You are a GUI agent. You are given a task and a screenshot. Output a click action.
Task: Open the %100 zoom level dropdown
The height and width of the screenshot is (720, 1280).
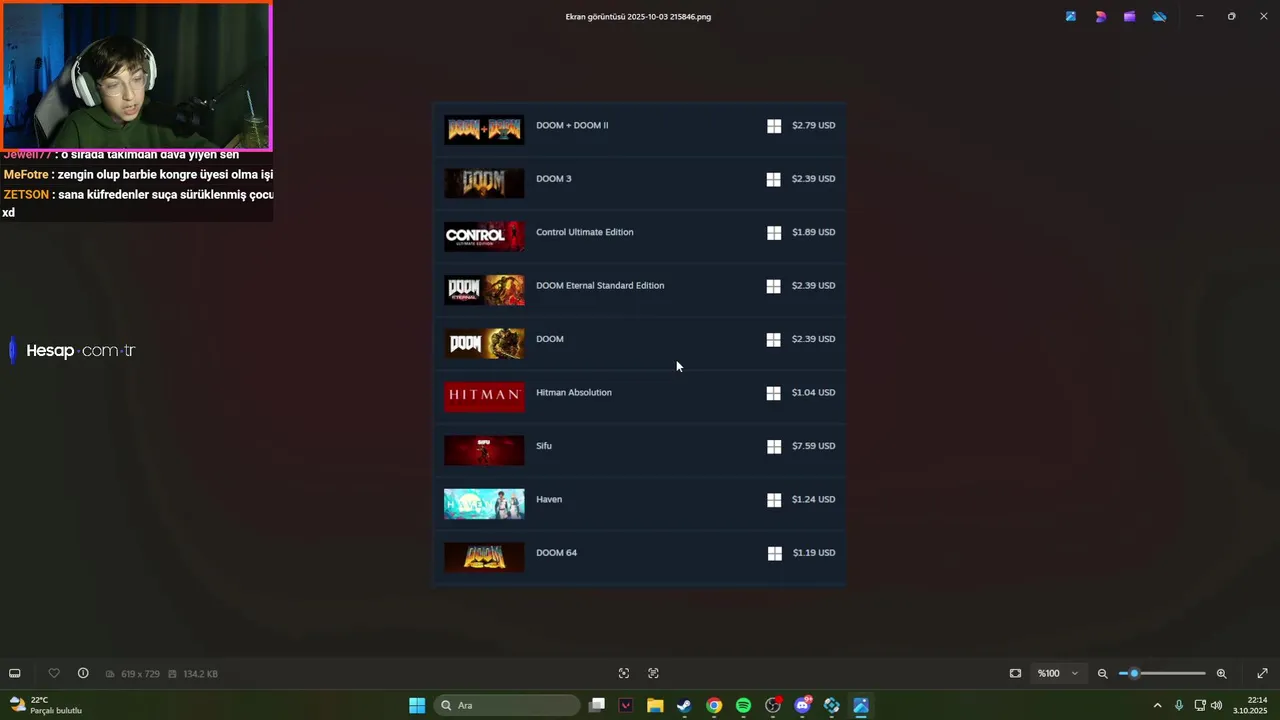click(1058, 673)
